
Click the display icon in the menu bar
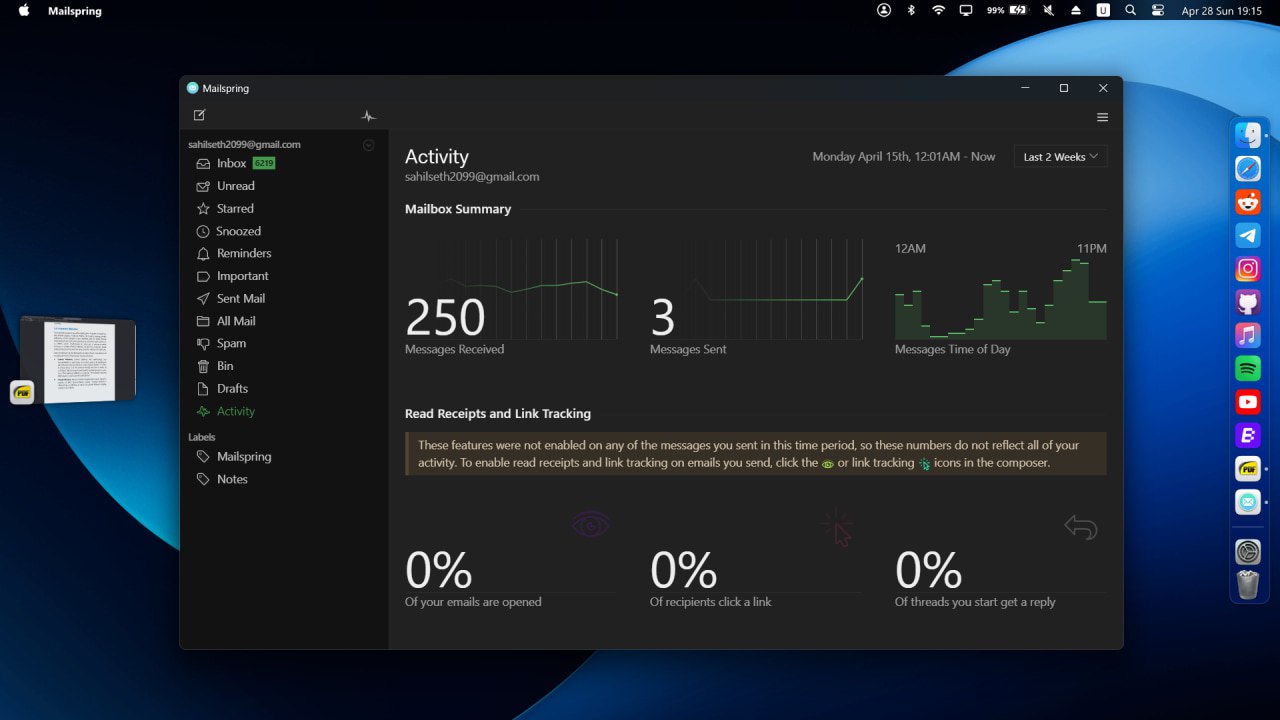[966, 10]
